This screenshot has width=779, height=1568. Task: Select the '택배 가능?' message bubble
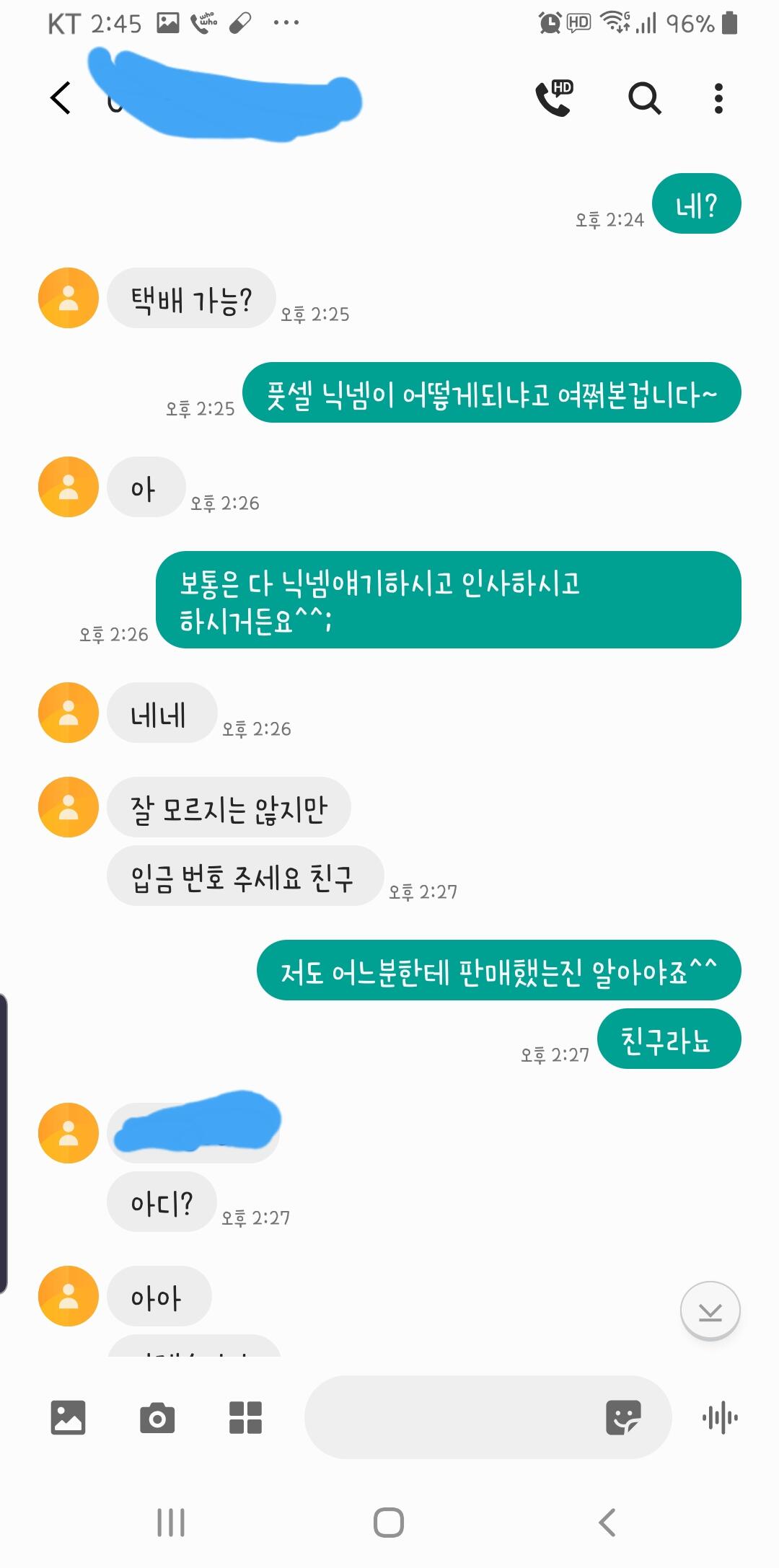(x=191, y=298)
